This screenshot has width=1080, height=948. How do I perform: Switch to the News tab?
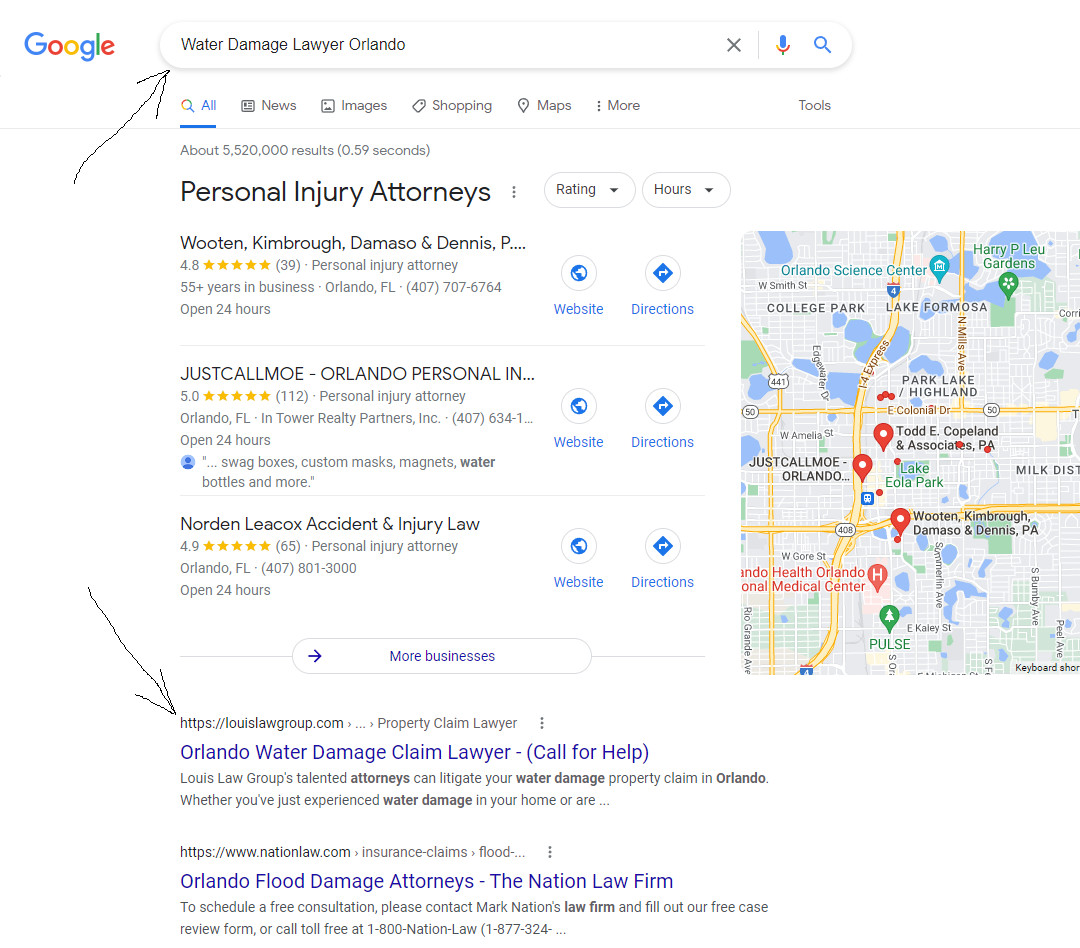(269, 105)
